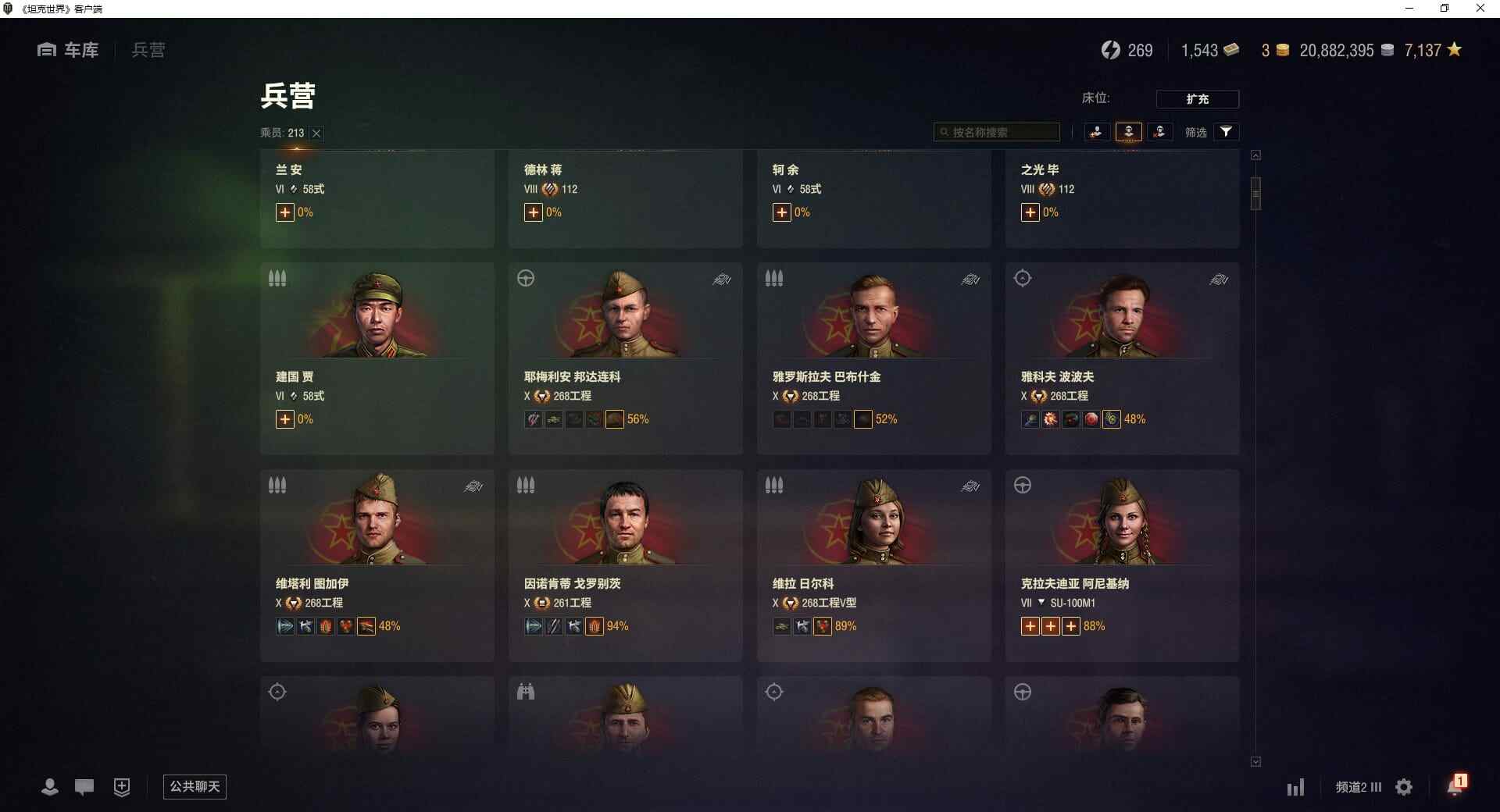
Task: Open the chat bubble icon at bottom left
Action: [84, 787]
